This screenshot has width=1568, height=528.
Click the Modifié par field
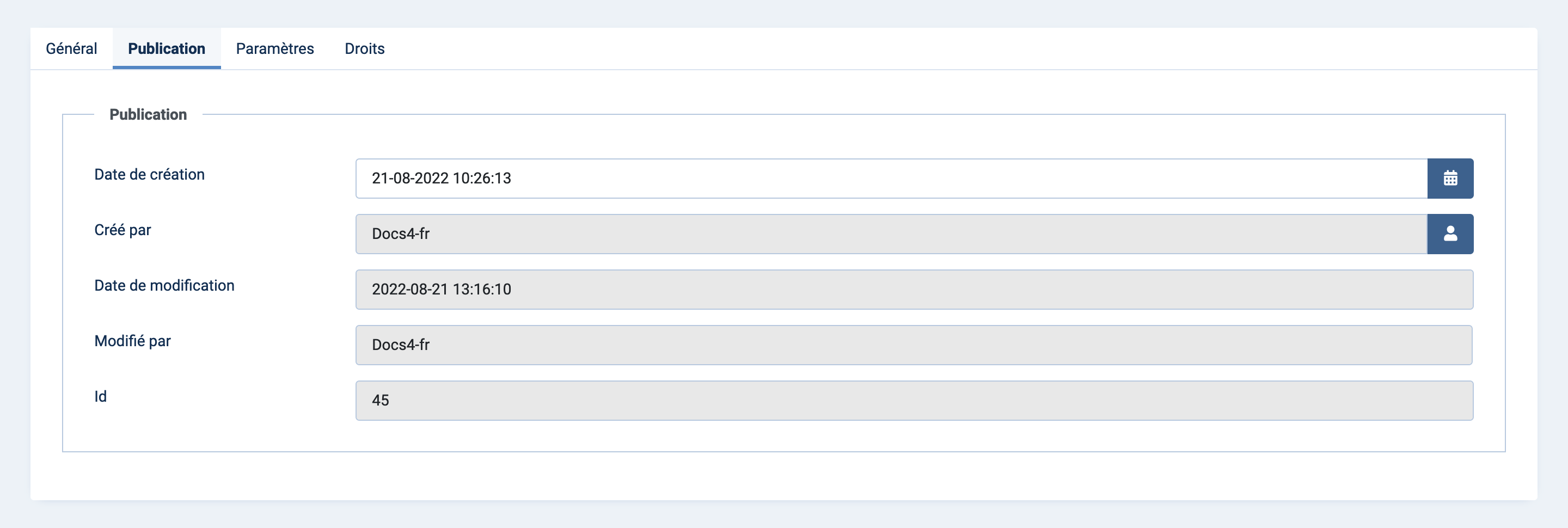[x=914, y=345]
